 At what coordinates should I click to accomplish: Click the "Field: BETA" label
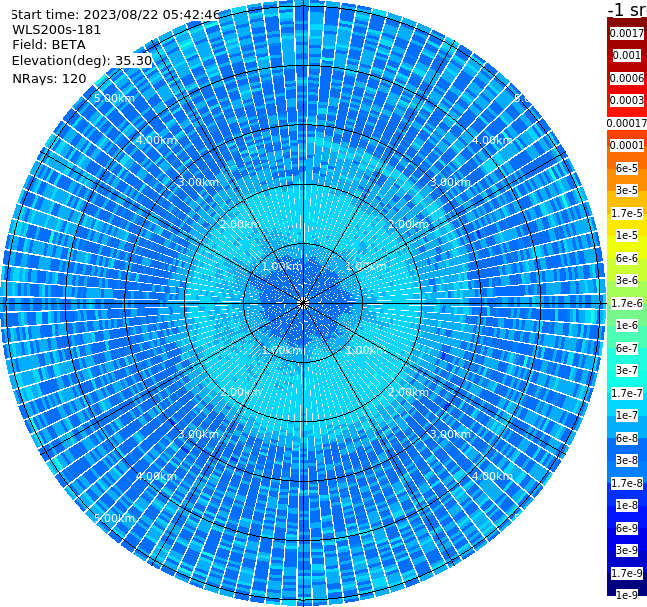click(49, 45)
